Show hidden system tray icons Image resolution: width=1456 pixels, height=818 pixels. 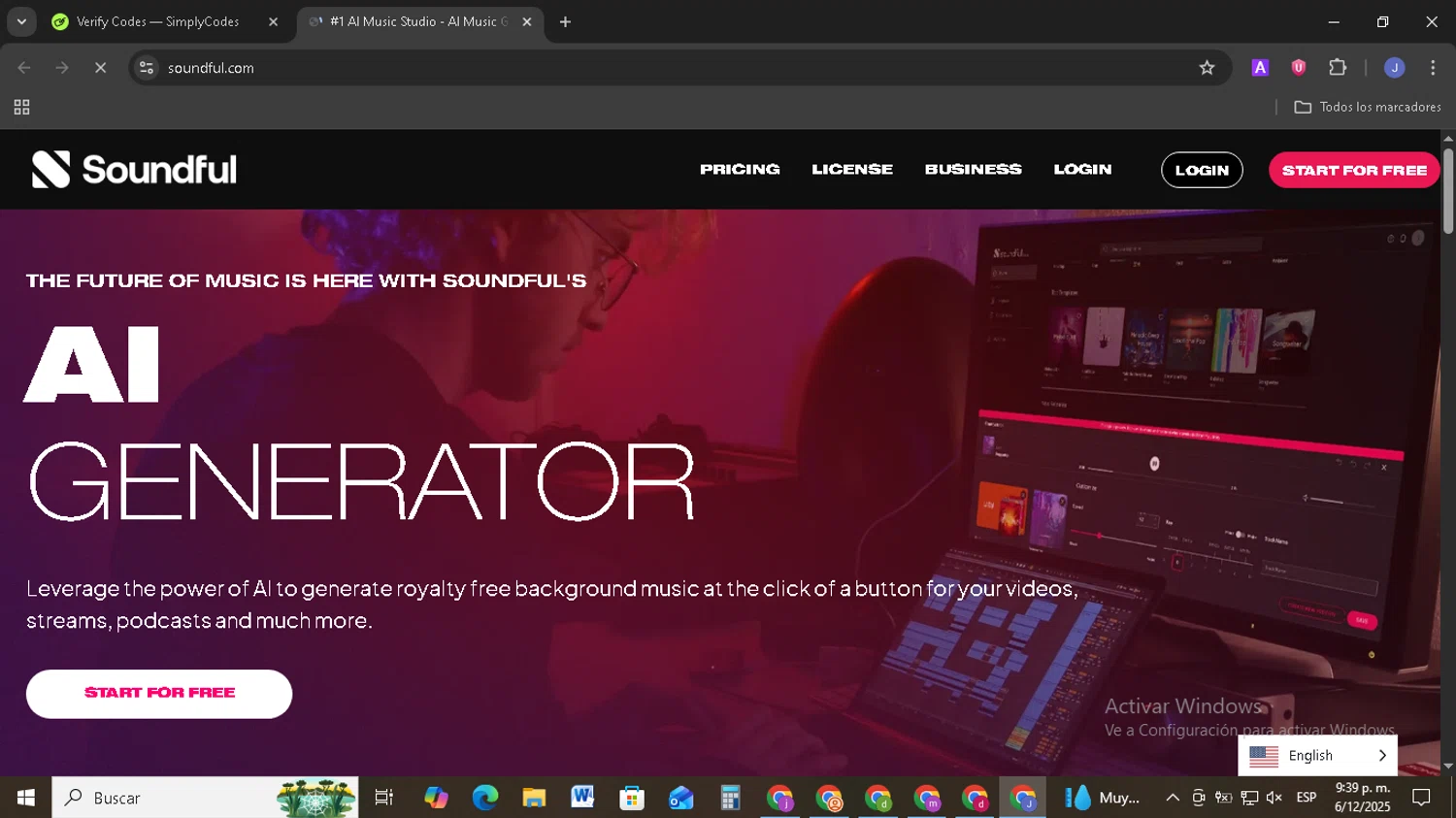click(x=1173, y=798)
